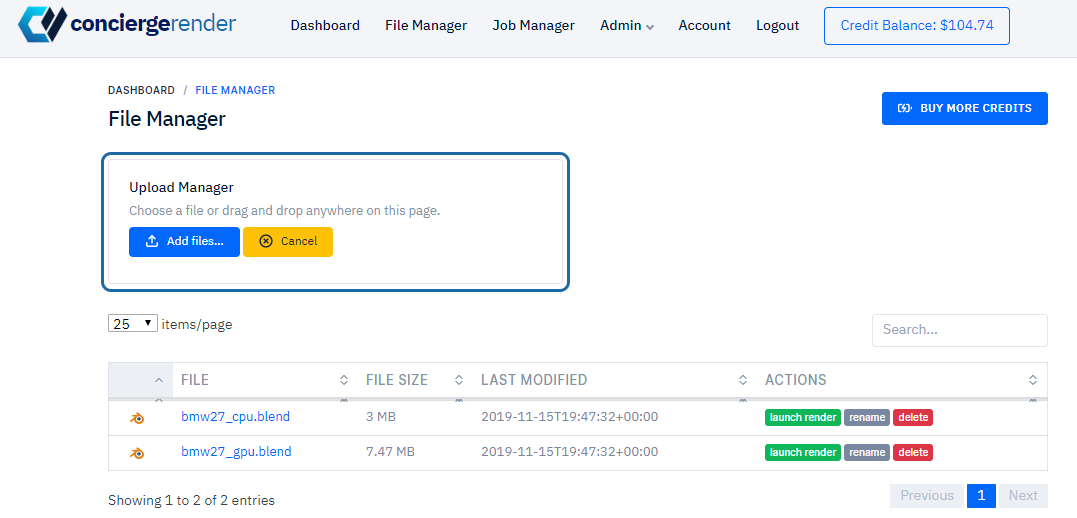
Task: Click the Previous pagination button
Action: click(x=927, y=496)
